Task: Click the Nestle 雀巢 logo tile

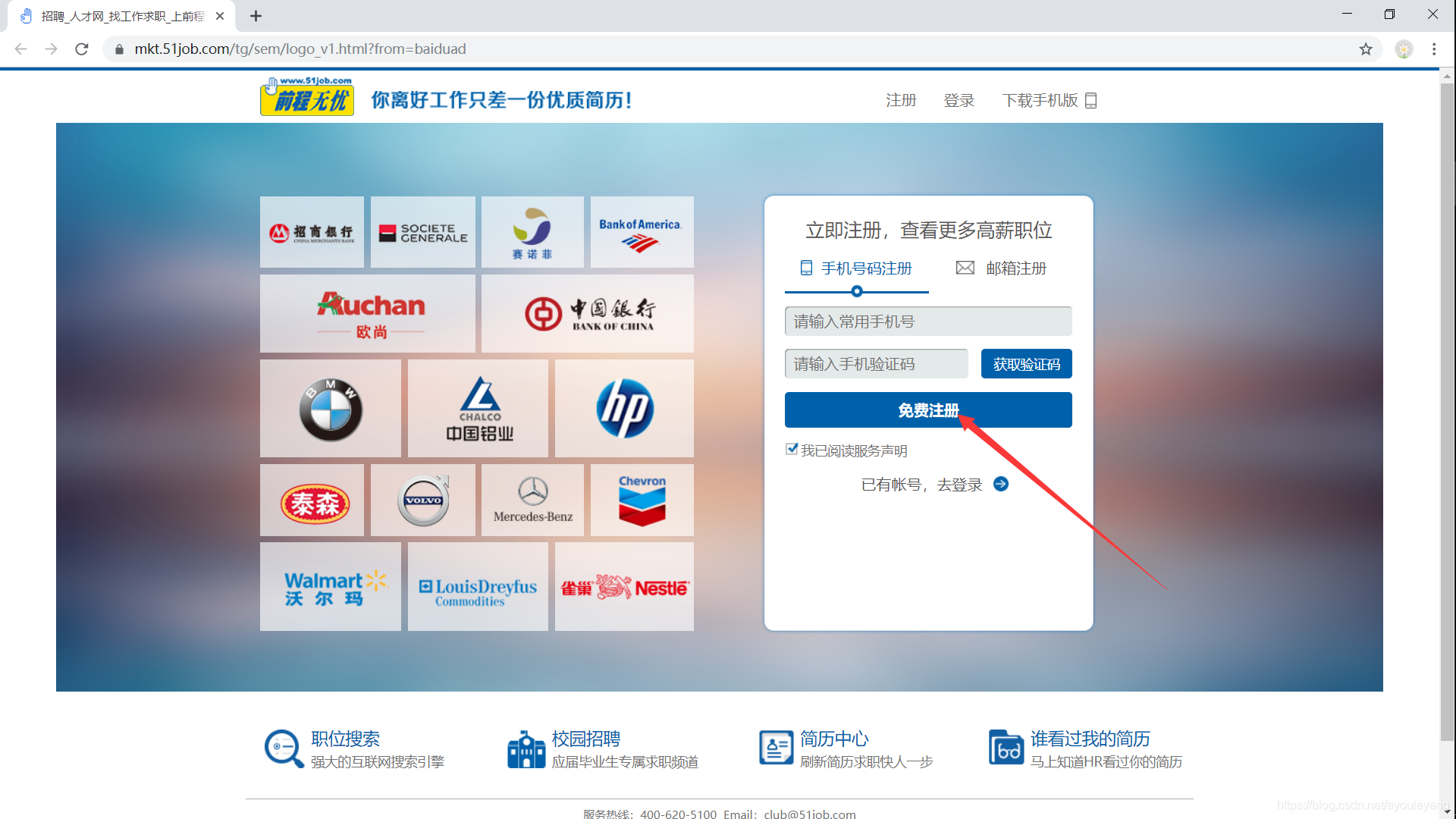Action: pyautogui.click(x=624, y=587)
